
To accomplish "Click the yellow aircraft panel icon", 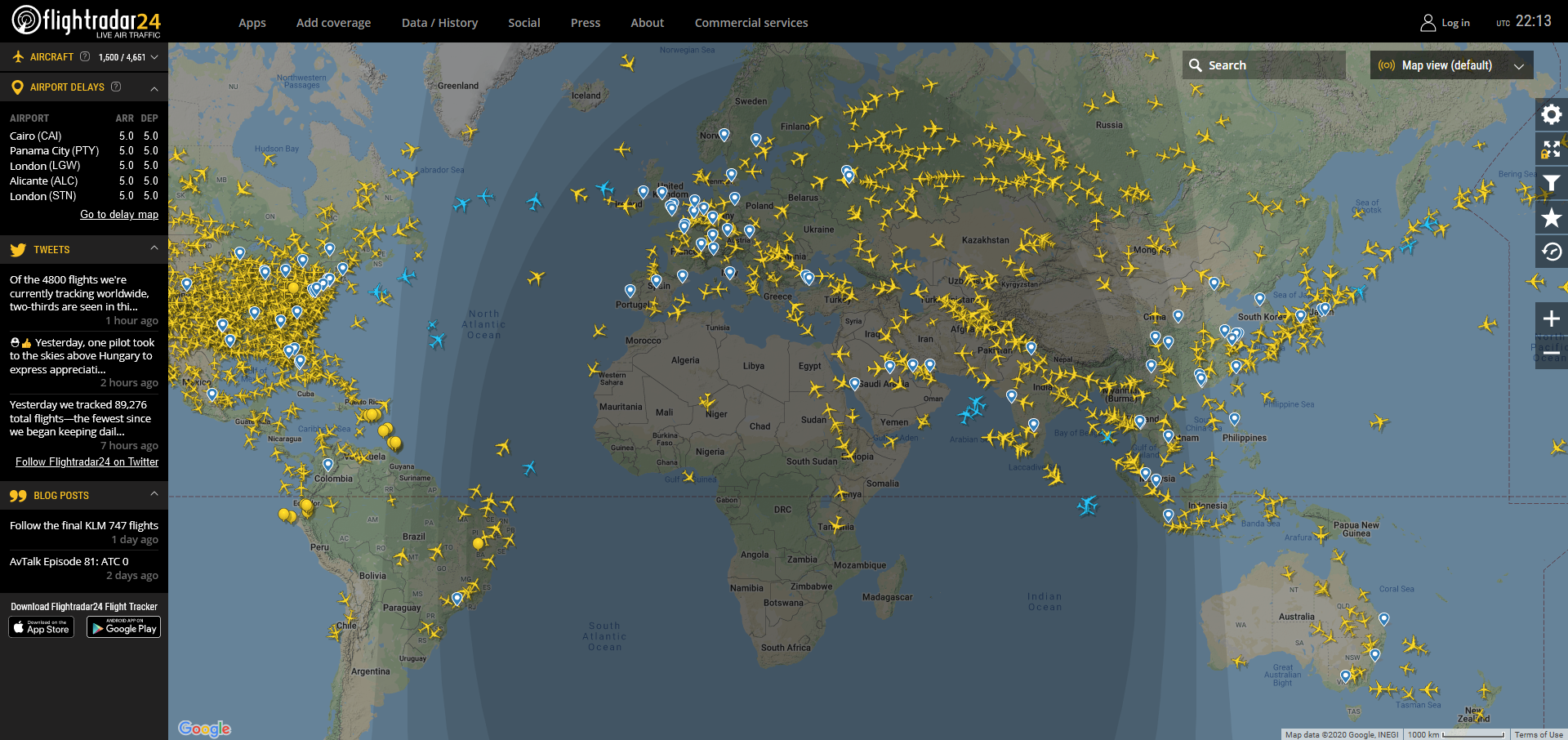I will (x=18, y=56).
